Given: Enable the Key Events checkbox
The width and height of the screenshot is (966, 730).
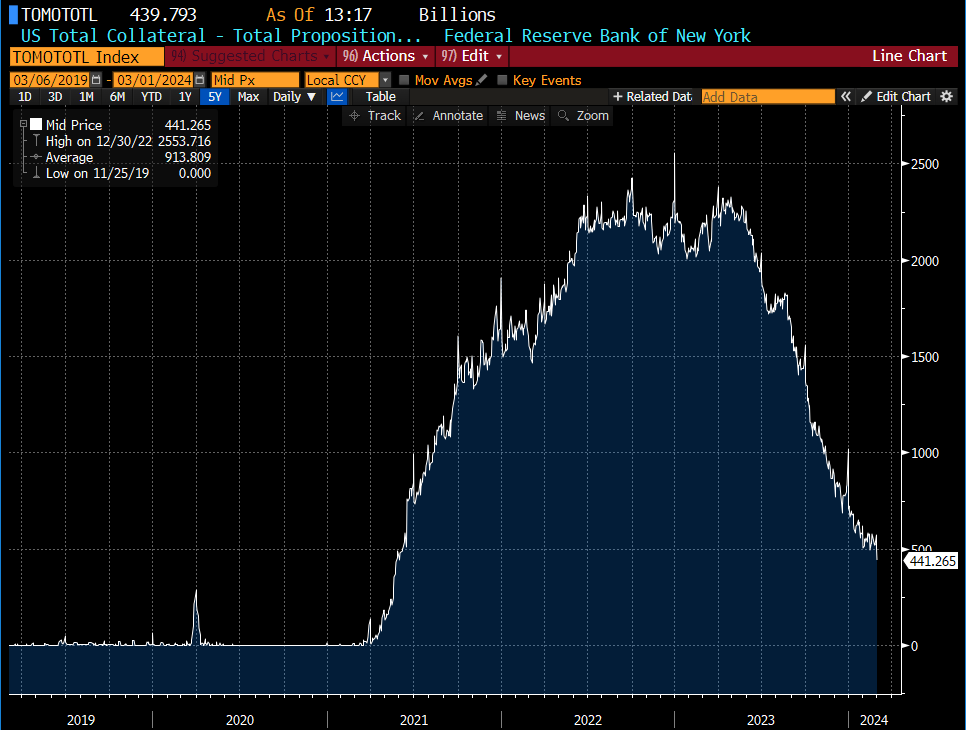Looking at the screenshot, I should (x=502, y=80).
